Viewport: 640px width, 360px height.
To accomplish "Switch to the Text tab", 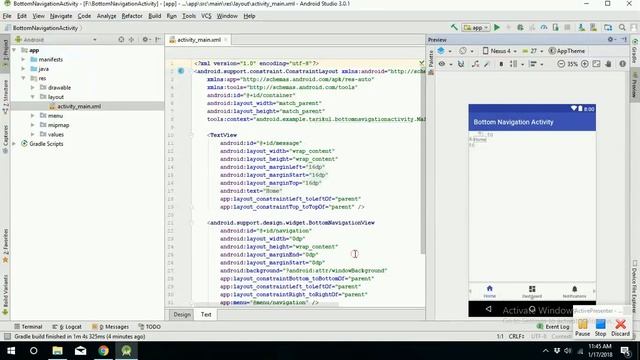I will (206, 314).
